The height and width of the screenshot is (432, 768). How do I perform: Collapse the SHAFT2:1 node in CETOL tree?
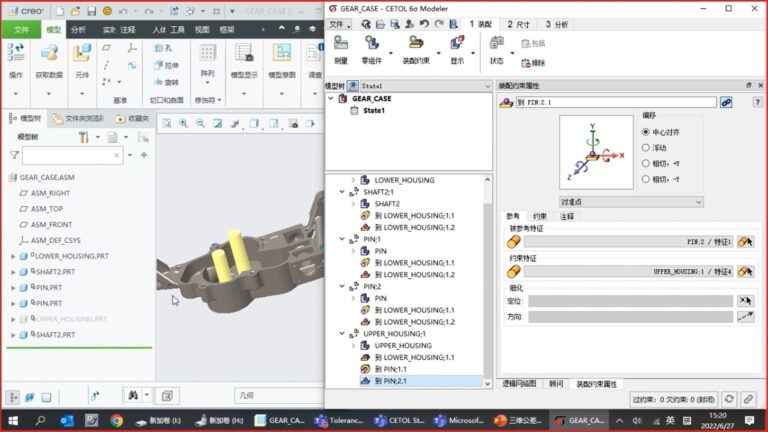(342, 192)
